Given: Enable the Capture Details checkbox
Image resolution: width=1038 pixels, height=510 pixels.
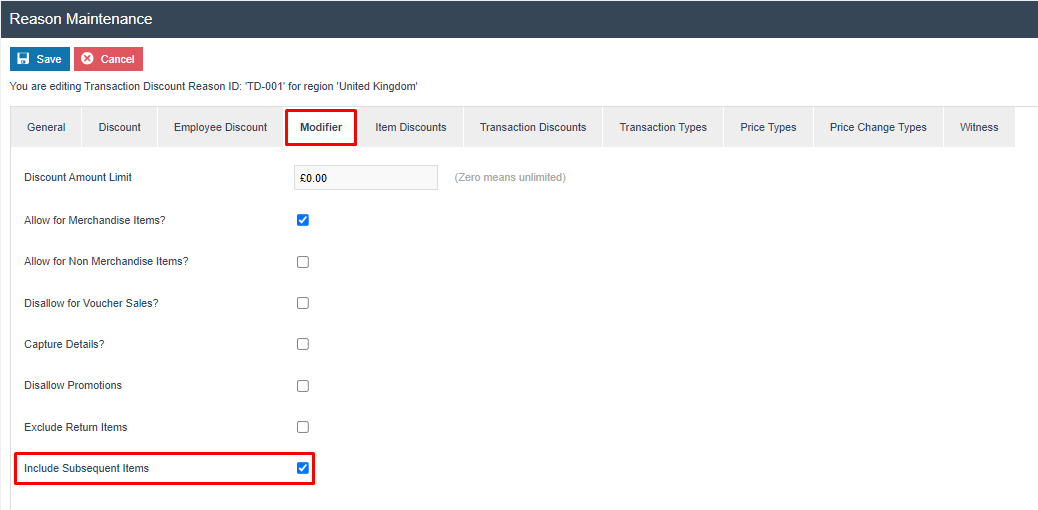Looking at the screenshot, I should (303, 344).
